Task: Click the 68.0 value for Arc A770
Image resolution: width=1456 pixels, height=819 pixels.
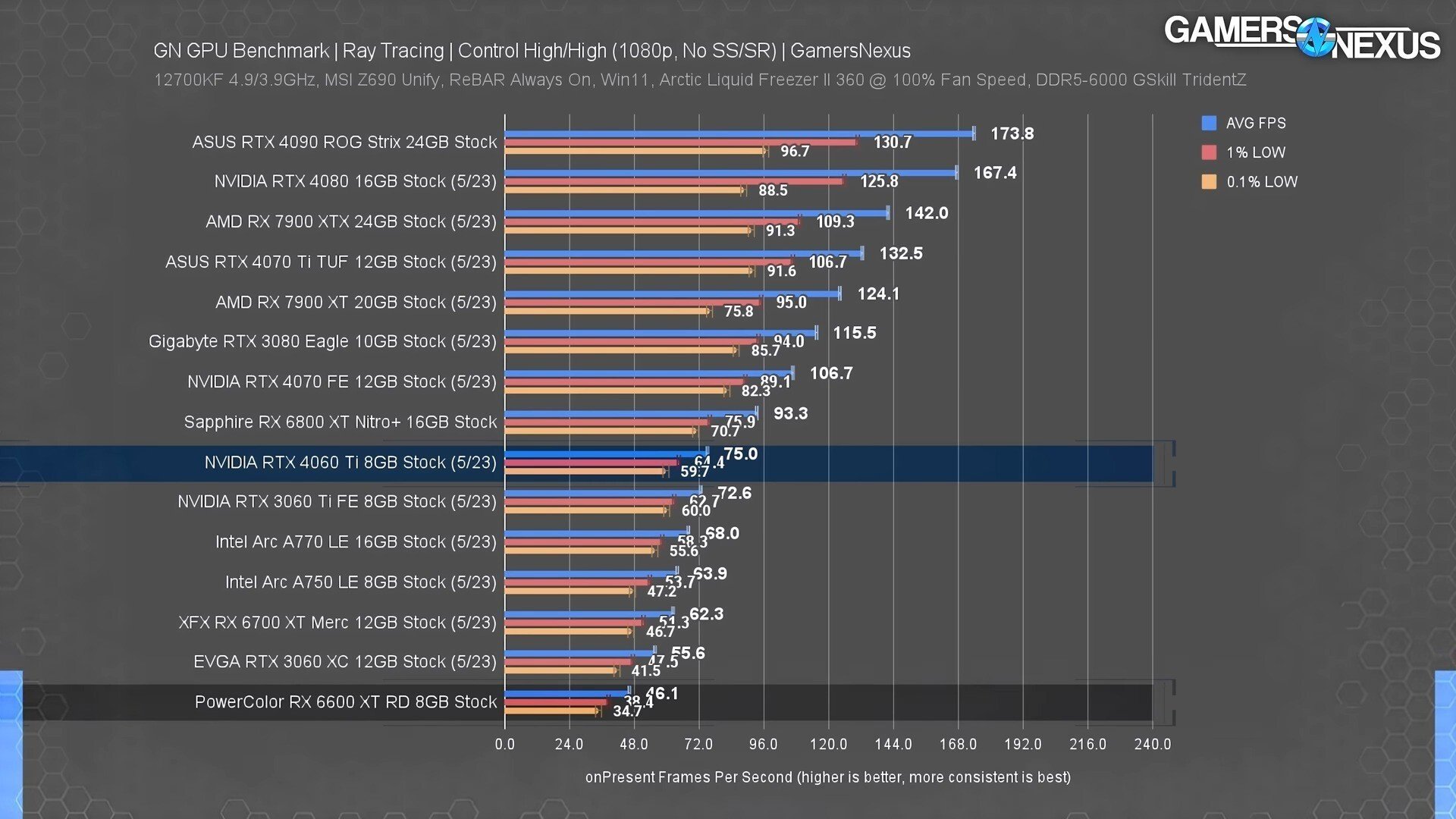Action: (x=722, y=533)
